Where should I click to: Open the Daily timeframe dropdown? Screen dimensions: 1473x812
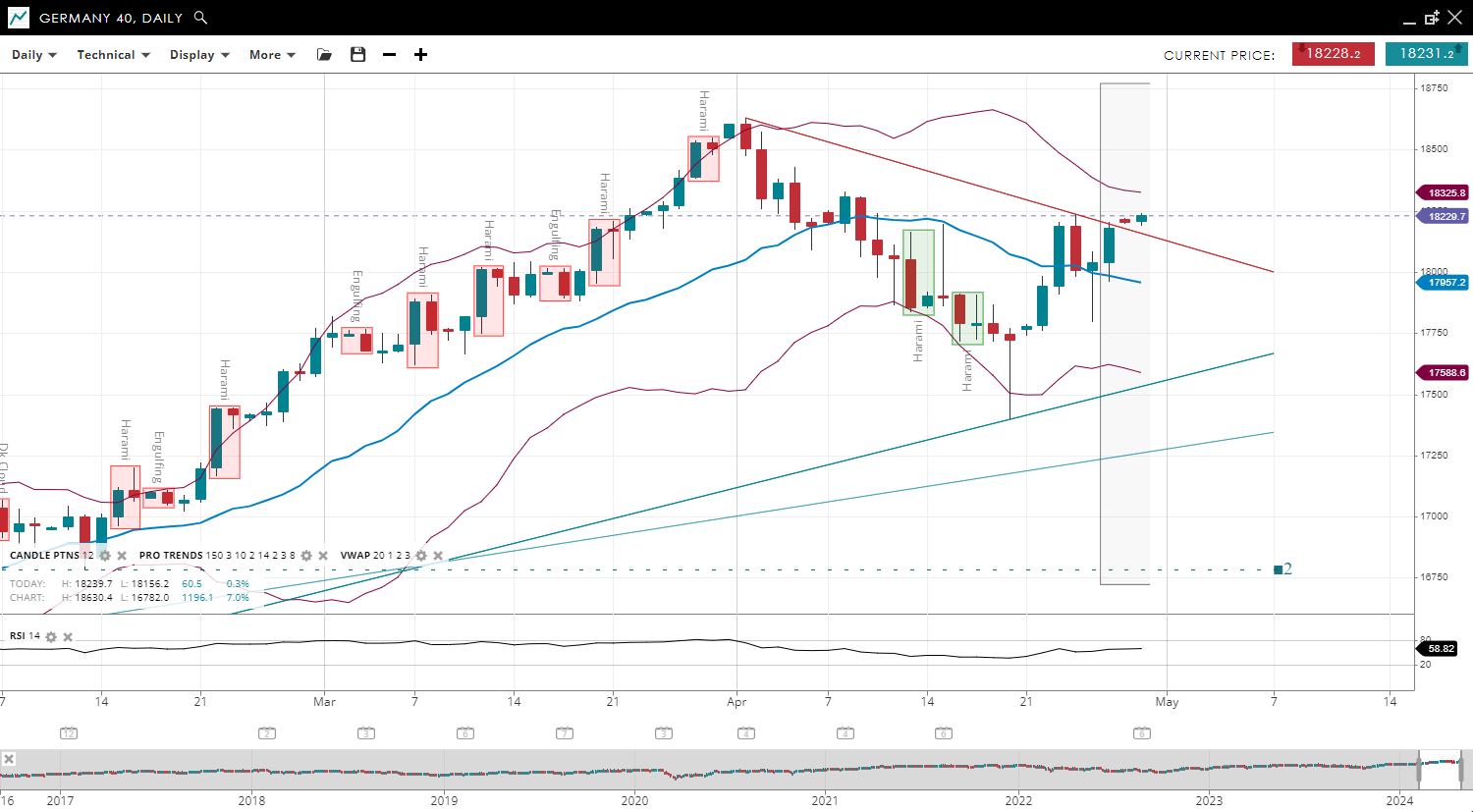click(x=34, y=55)
